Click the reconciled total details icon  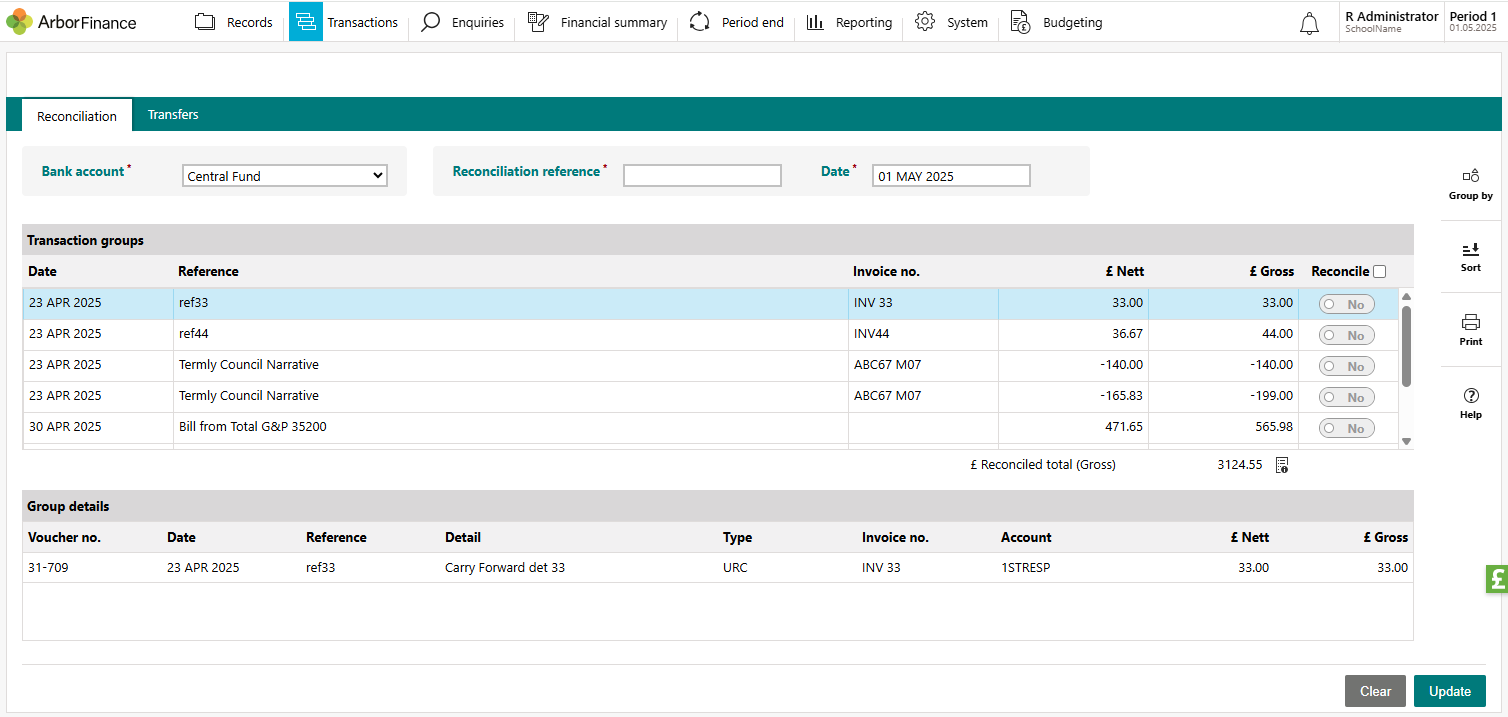point(1282,465)
